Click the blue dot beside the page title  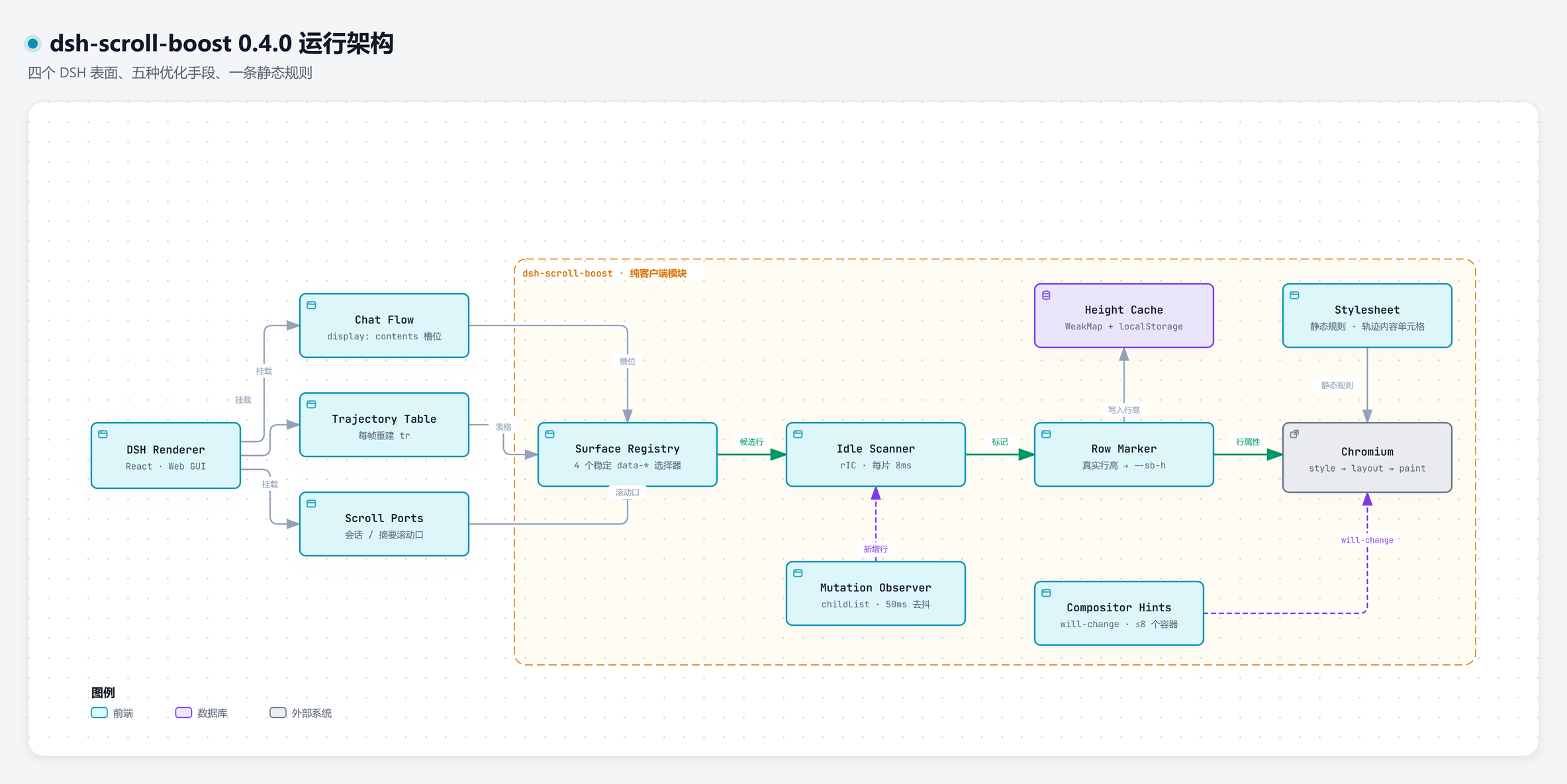(x=32, y=44)
